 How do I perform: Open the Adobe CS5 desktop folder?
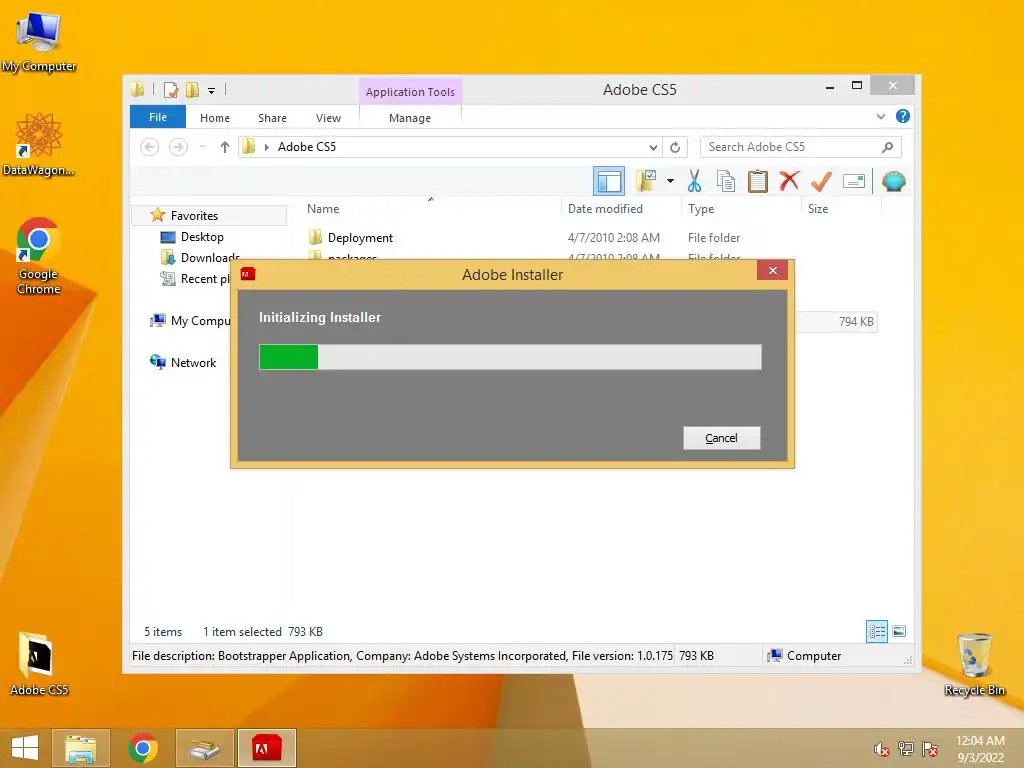tap(39, 665)
